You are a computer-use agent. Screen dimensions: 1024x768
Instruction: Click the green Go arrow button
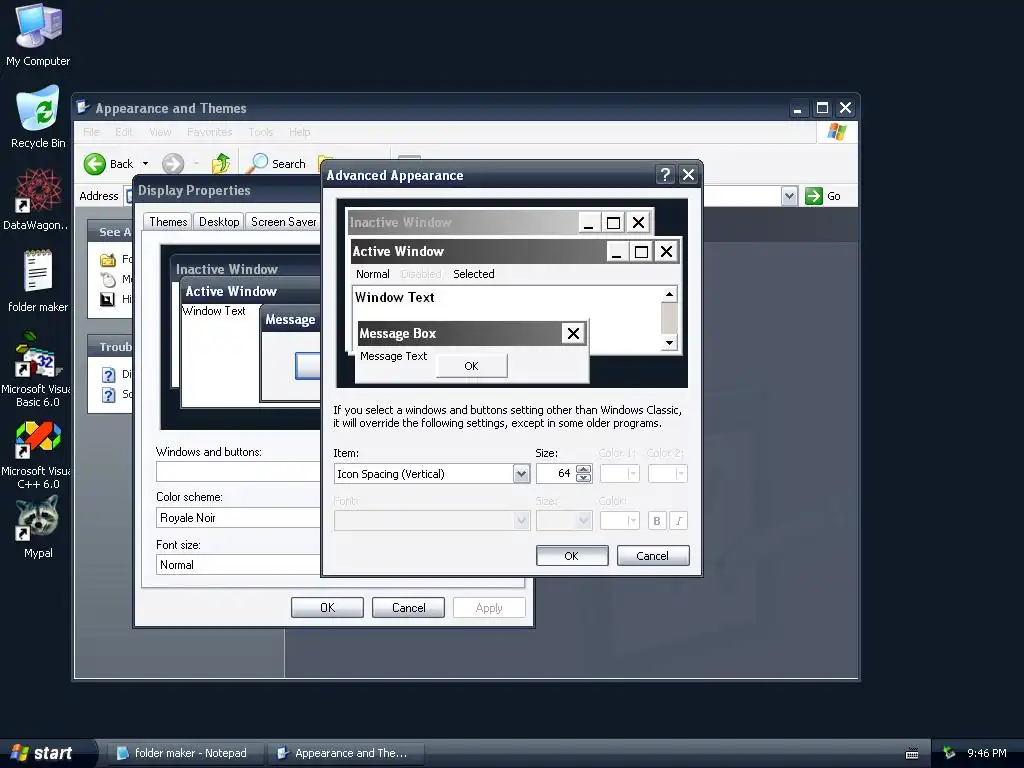pyautogui.click(x=814, y=196)
